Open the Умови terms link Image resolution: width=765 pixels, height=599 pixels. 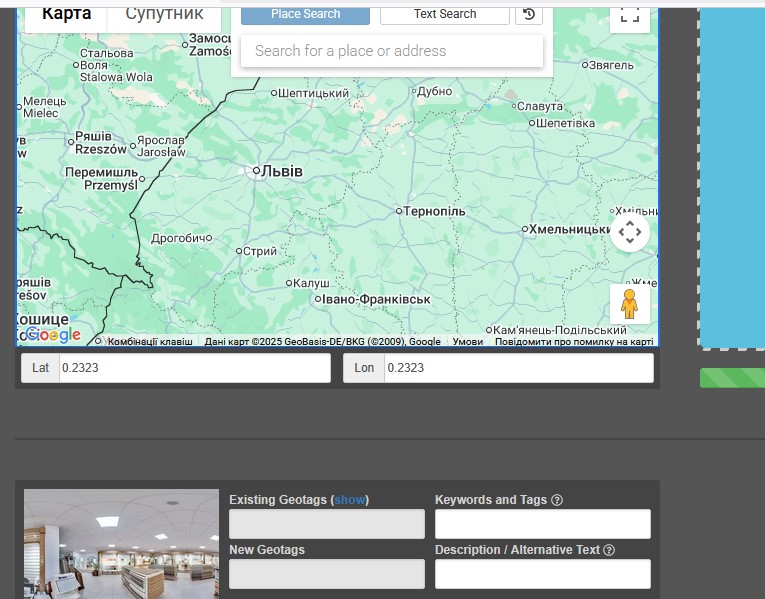[467, 341]
